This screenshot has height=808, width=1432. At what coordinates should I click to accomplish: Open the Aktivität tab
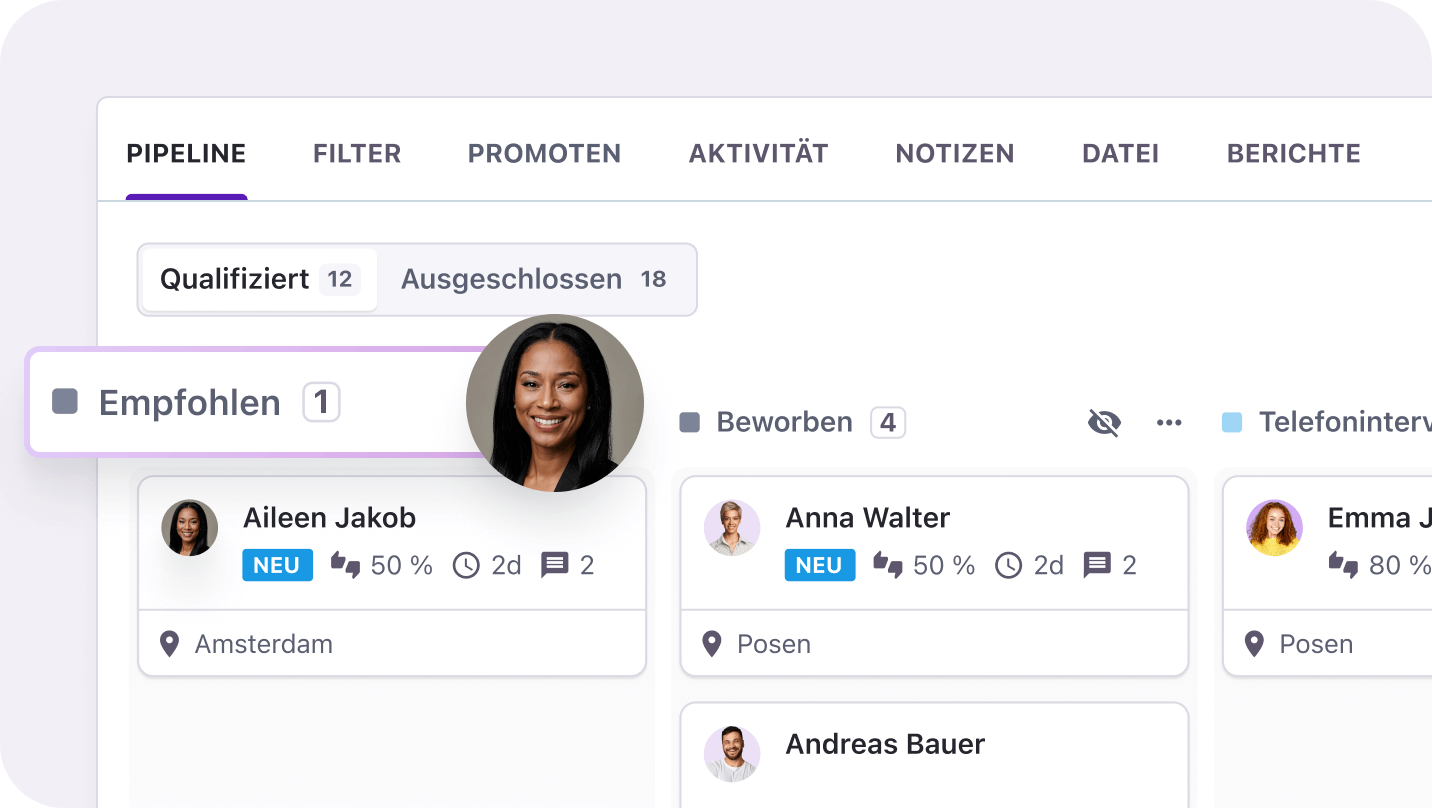(758, 154)
